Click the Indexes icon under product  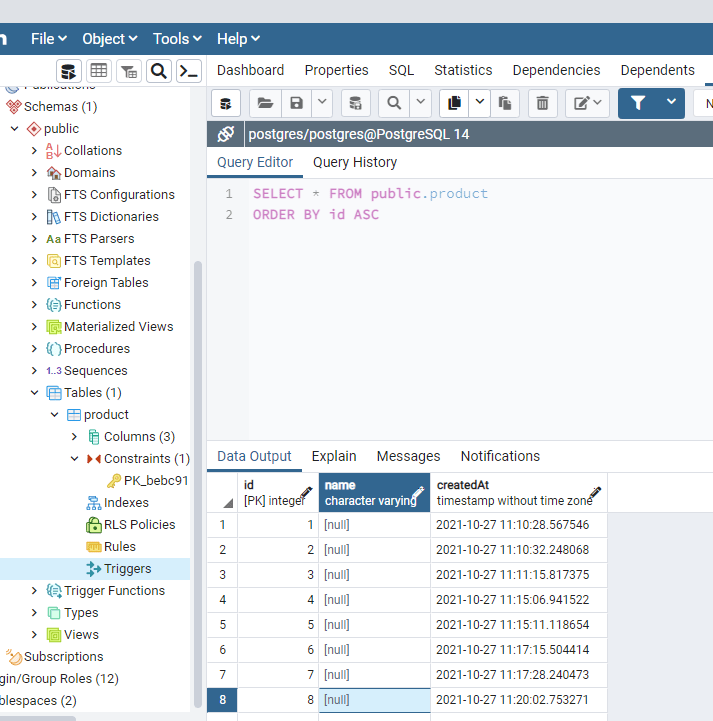[x=94, y=503]
